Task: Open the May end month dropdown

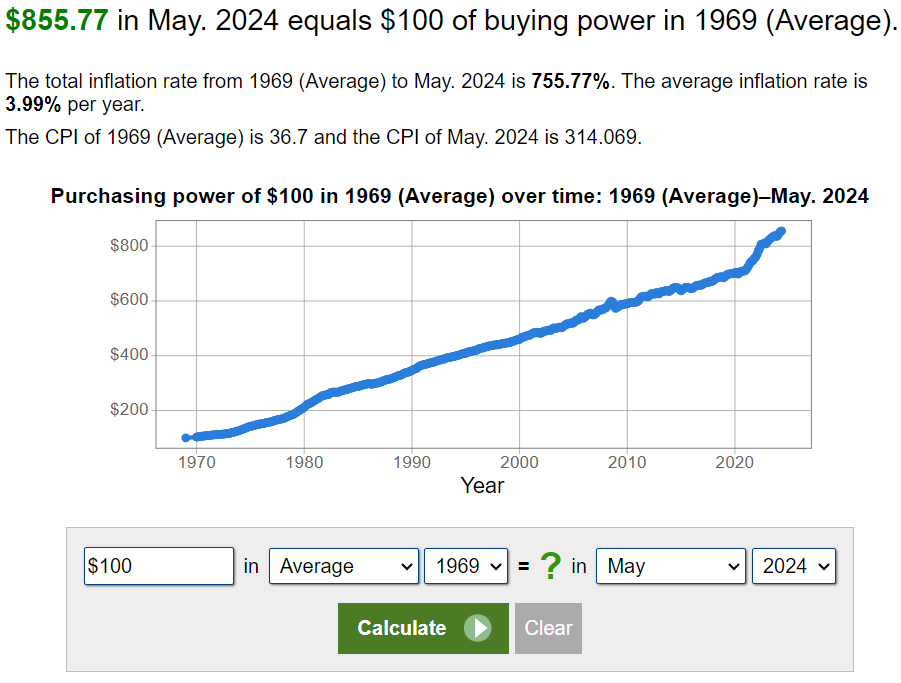Action: click(671, 566)
